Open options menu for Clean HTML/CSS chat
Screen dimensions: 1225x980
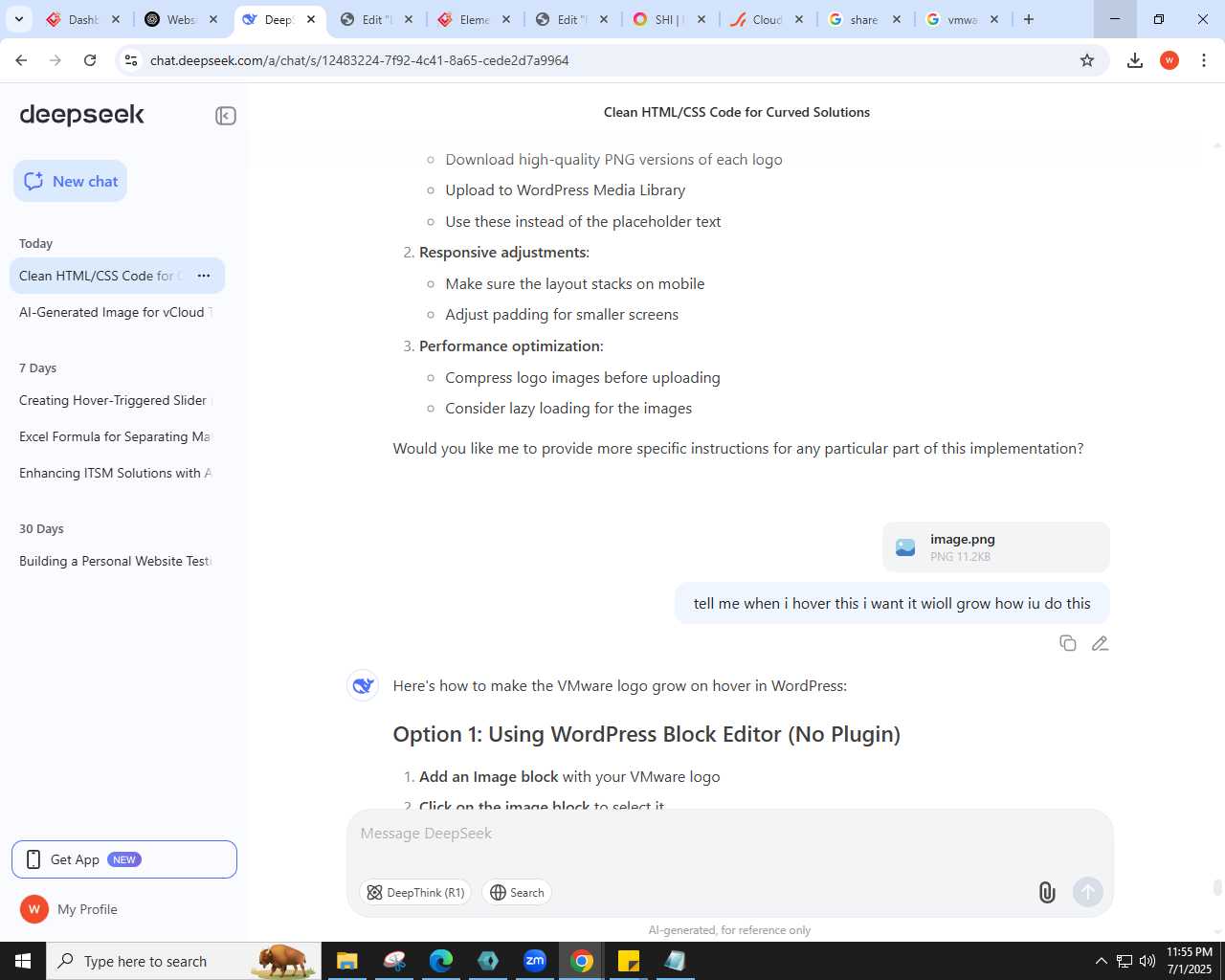point(204,276)
